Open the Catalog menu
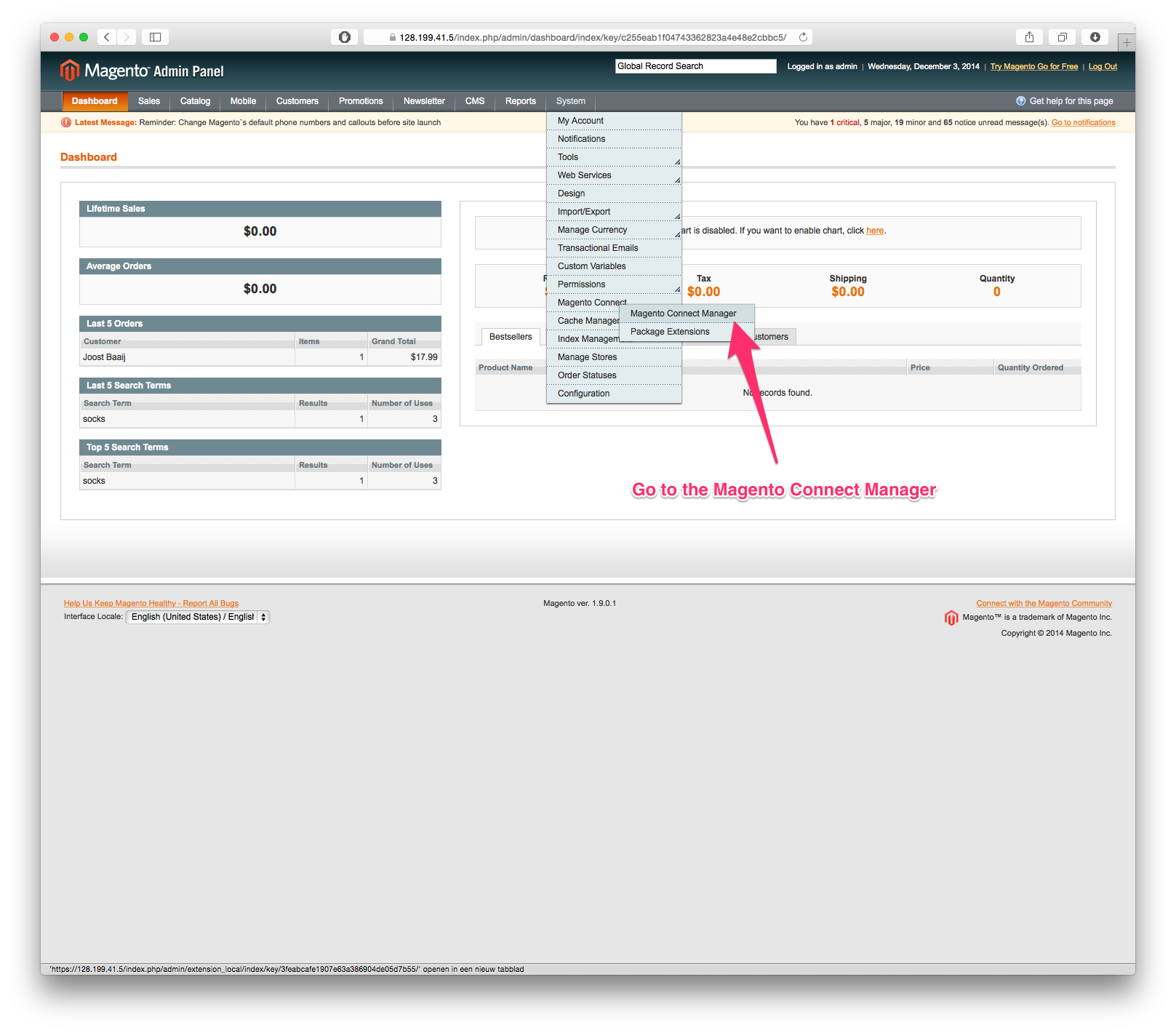The width and height of the screenshot is (1176, 1033). click(x=195, y=101)
